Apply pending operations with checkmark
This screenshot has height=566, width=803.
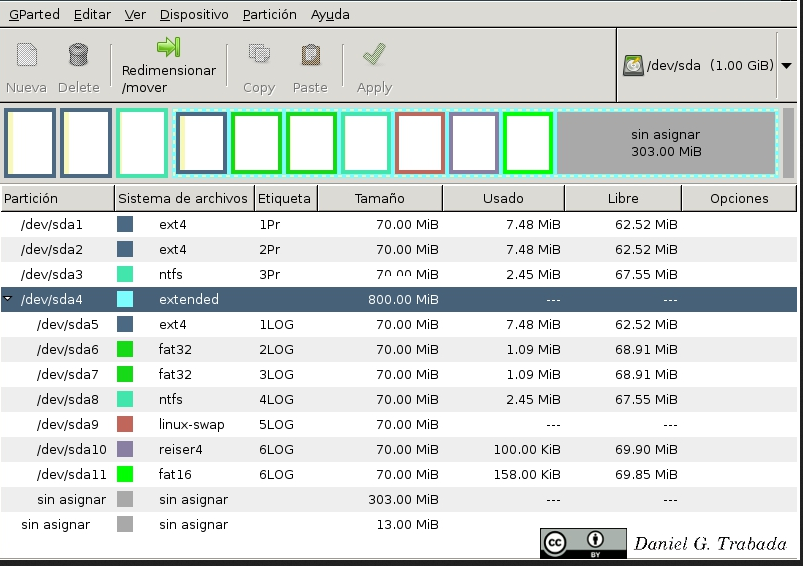pyautogui.click(x=374, y=54)
